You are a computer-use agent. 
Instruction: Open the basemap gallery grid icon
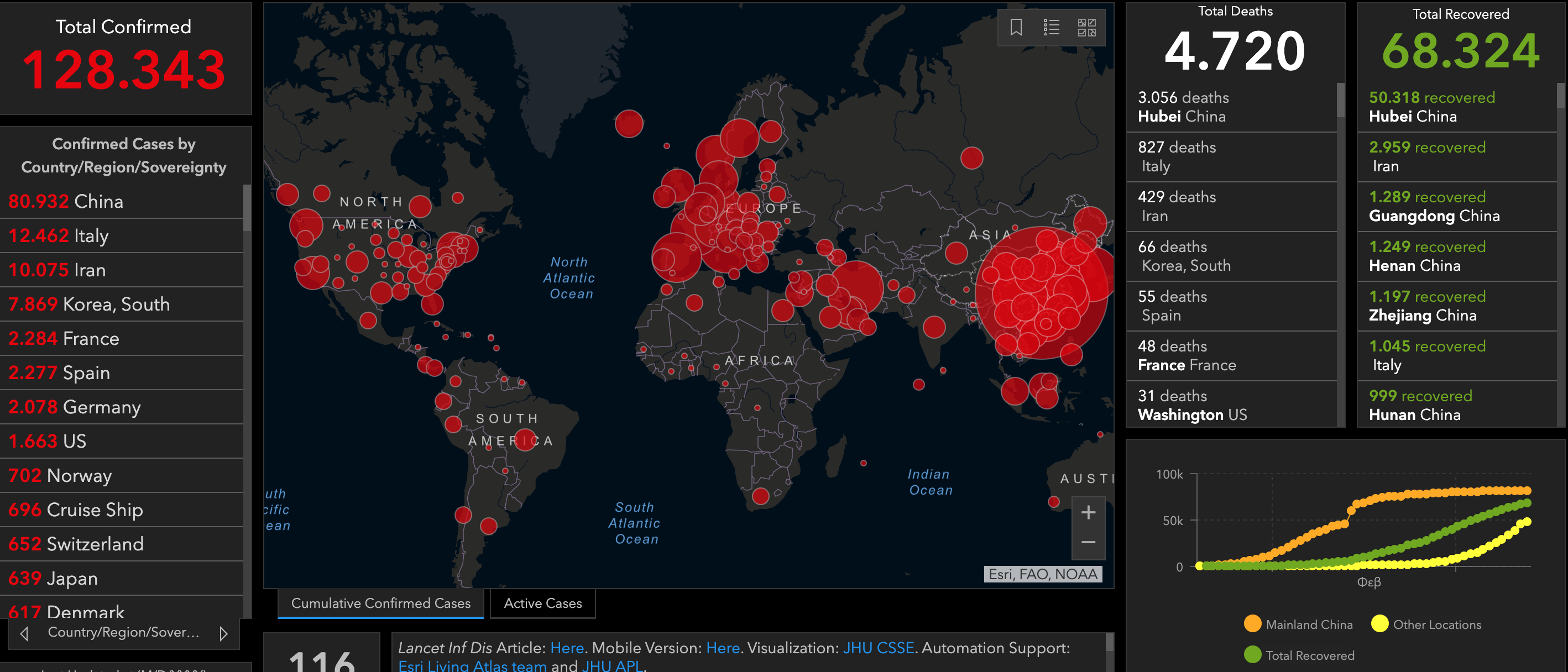(1086, 28)
